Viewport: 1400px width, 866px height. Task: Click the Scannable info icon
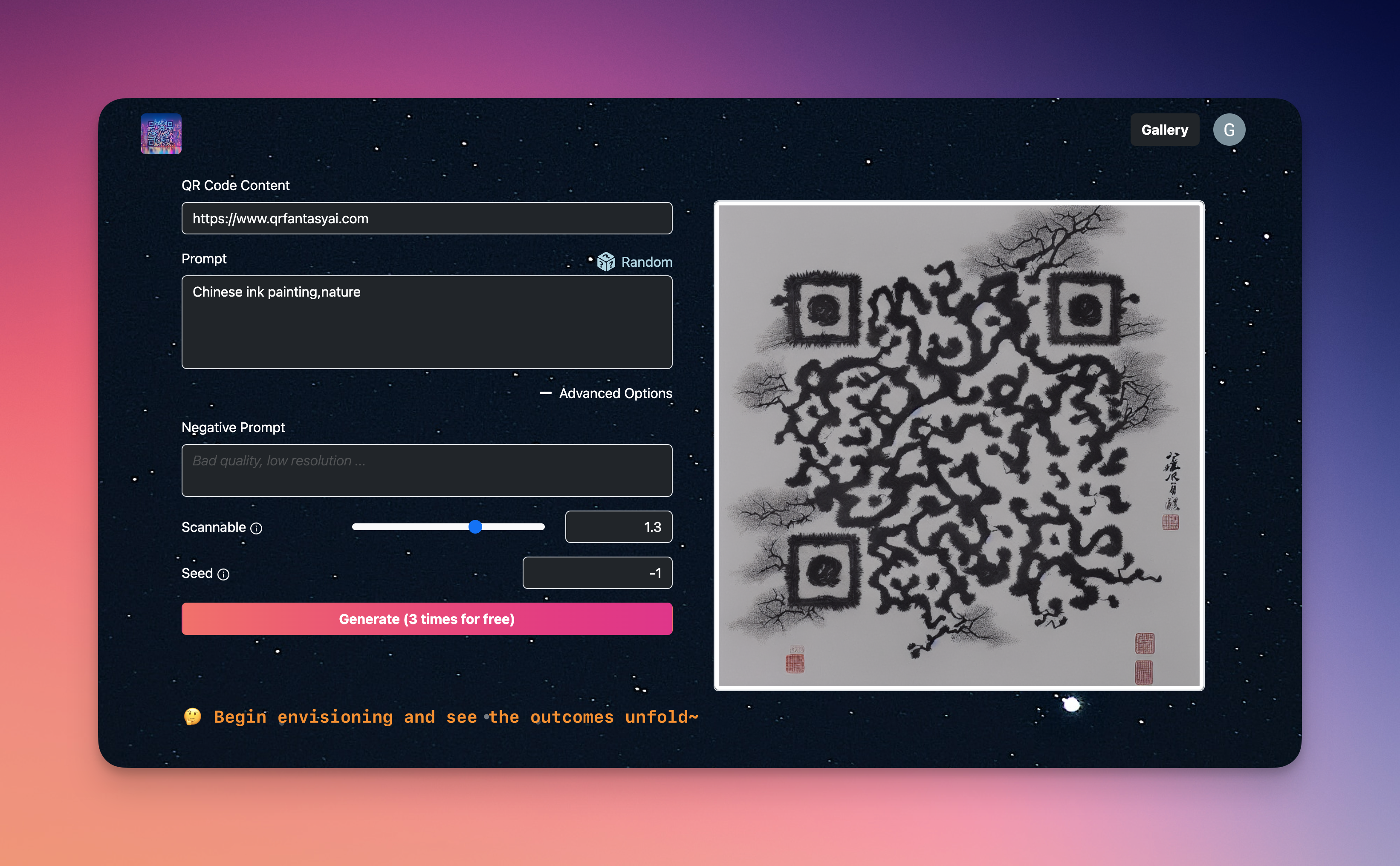click(256, 528)
